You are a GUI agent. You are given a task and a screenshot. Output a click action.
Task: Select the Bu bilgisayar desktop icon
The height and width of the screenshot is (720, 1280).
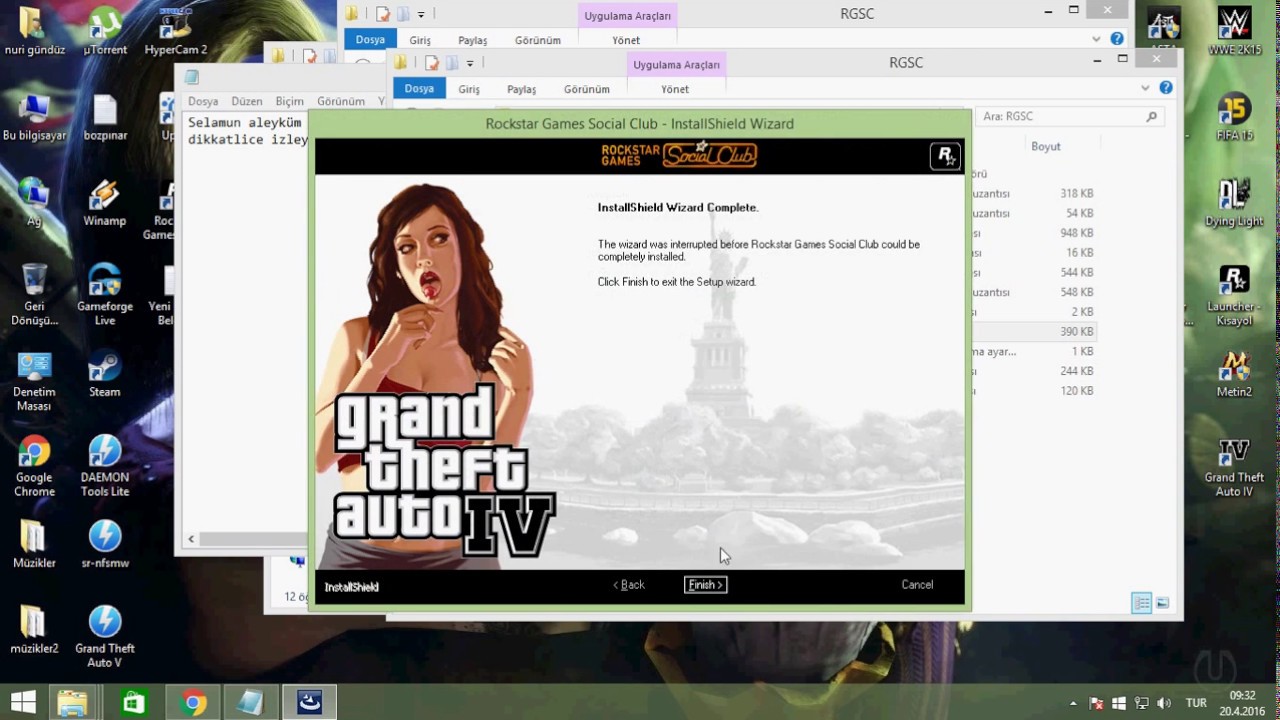34,117
